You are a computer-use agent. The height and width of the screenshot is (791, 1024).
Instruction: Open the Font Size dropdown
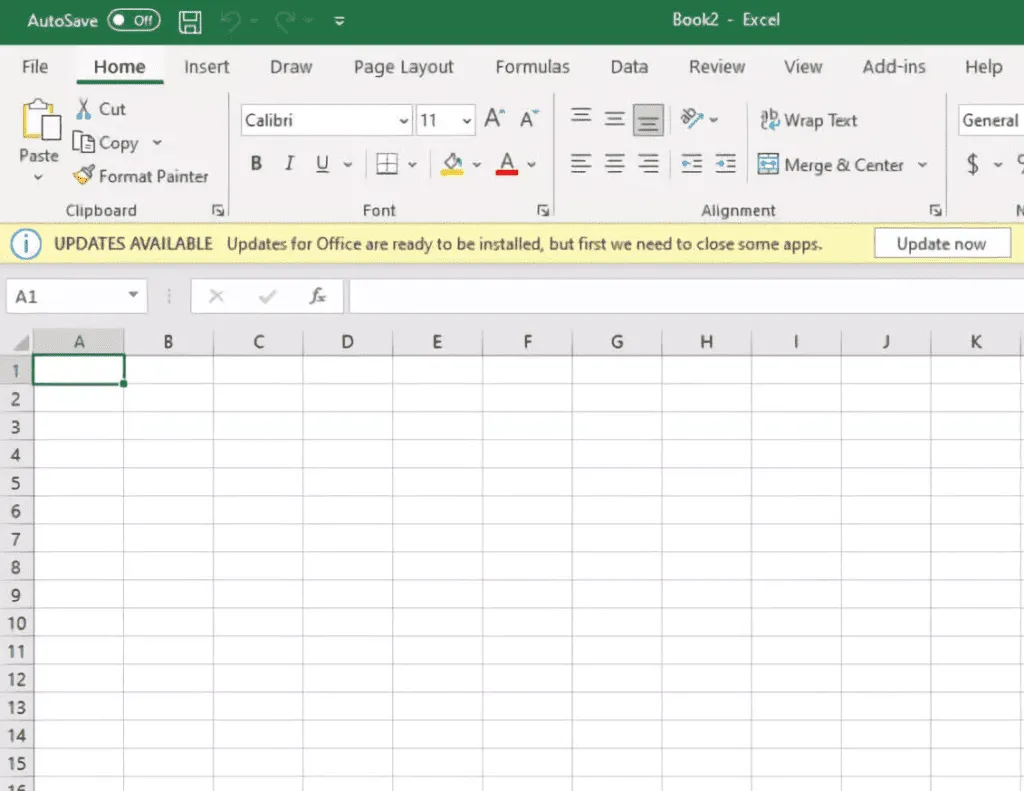(x=466, y=119)
